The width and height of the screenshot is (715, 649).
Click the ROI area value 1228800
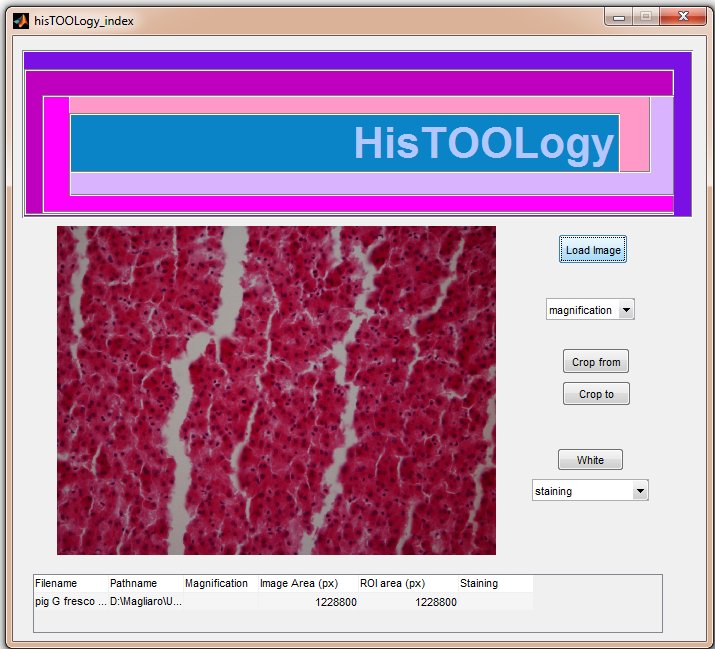point(408,602)
